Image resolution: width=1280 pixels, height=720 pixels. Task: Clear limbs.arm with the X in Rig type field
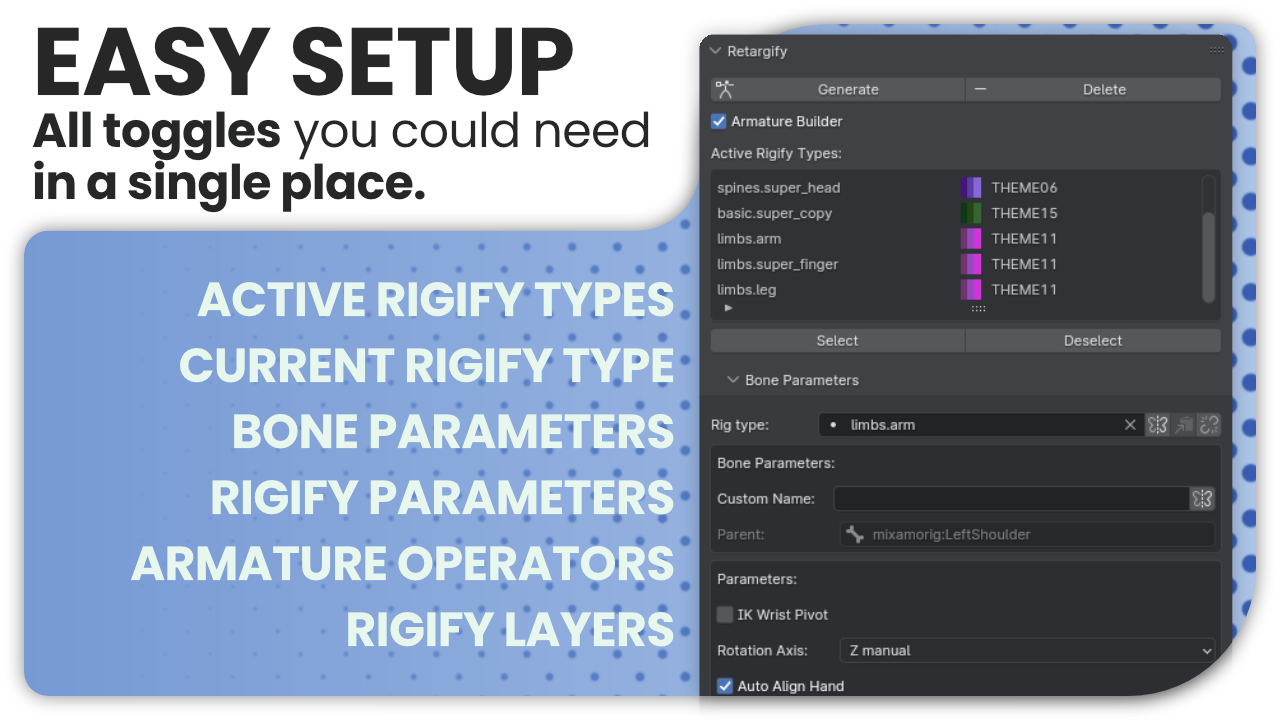tap(1130, 424)
